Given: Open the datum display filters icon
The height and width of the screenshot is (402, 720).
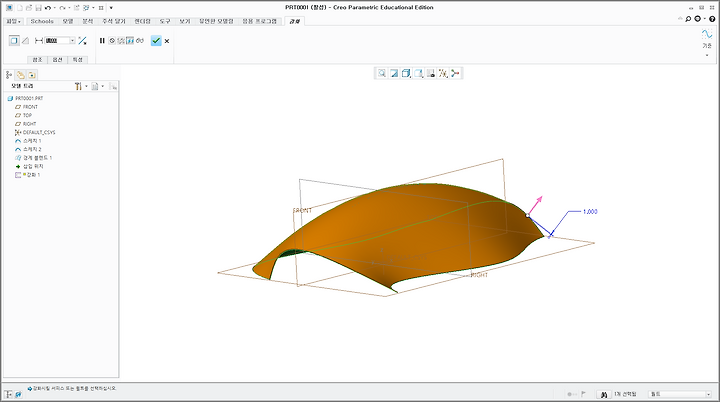Looking at the screenshot, I should pos(443,73).
